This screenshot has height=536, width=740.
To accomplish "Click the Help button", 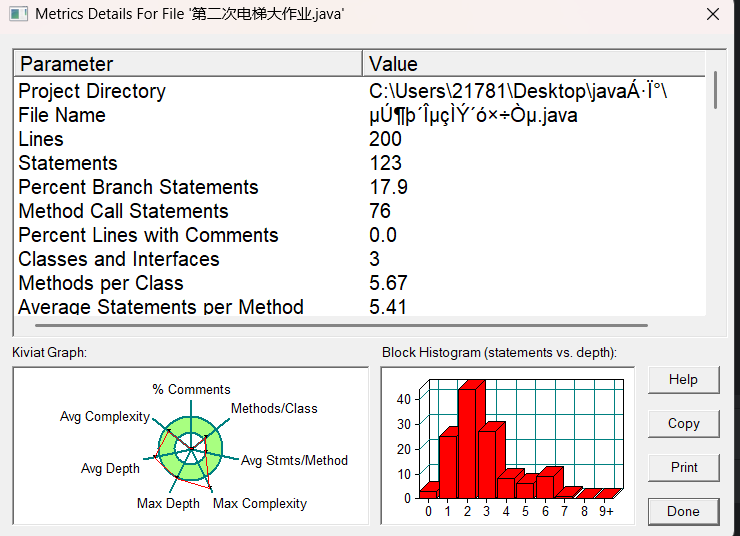I will [683, 380].
